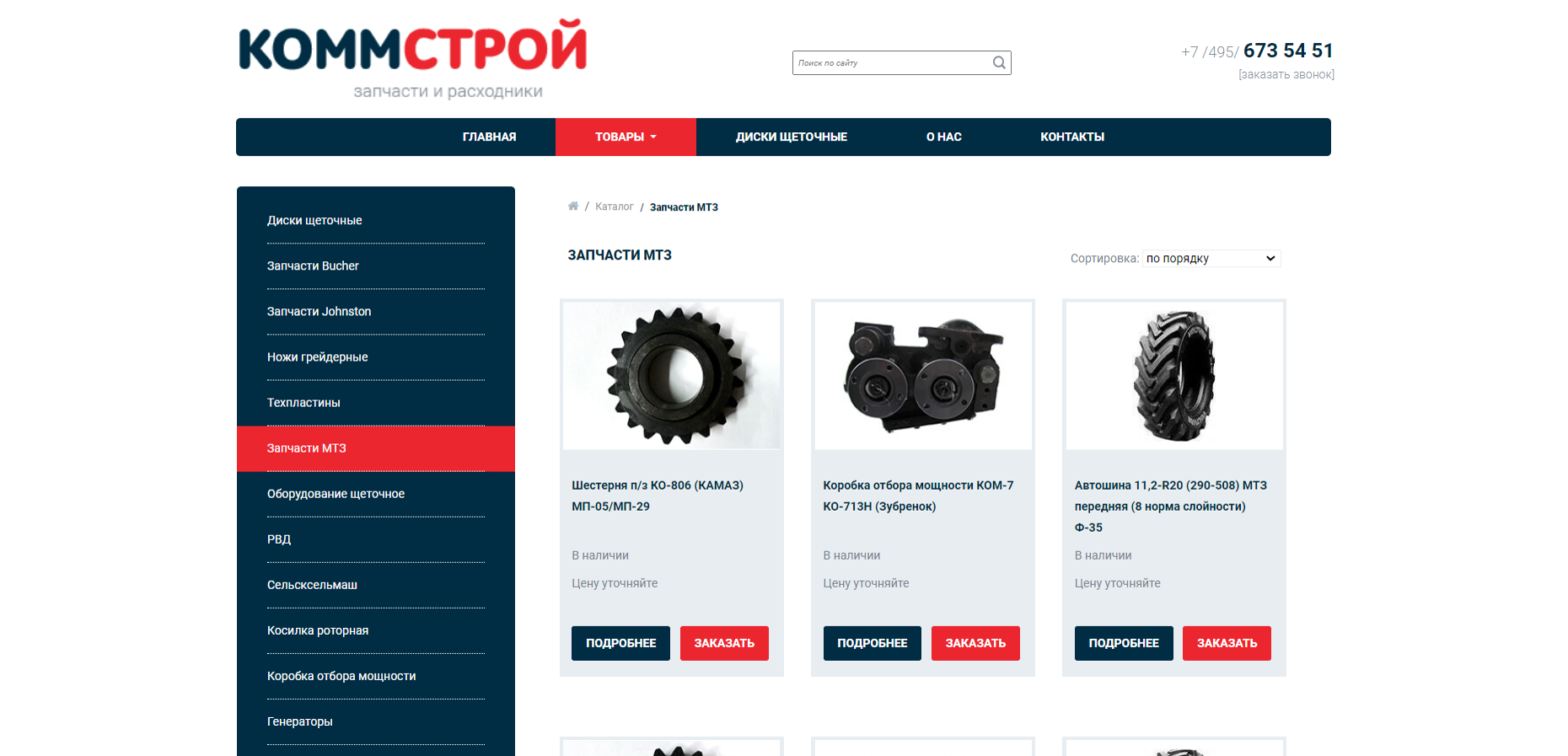Click ЗАКАЗАТЬ for the Автошина product
This screenshot has height=756, width=1568.
[1227, 643]
